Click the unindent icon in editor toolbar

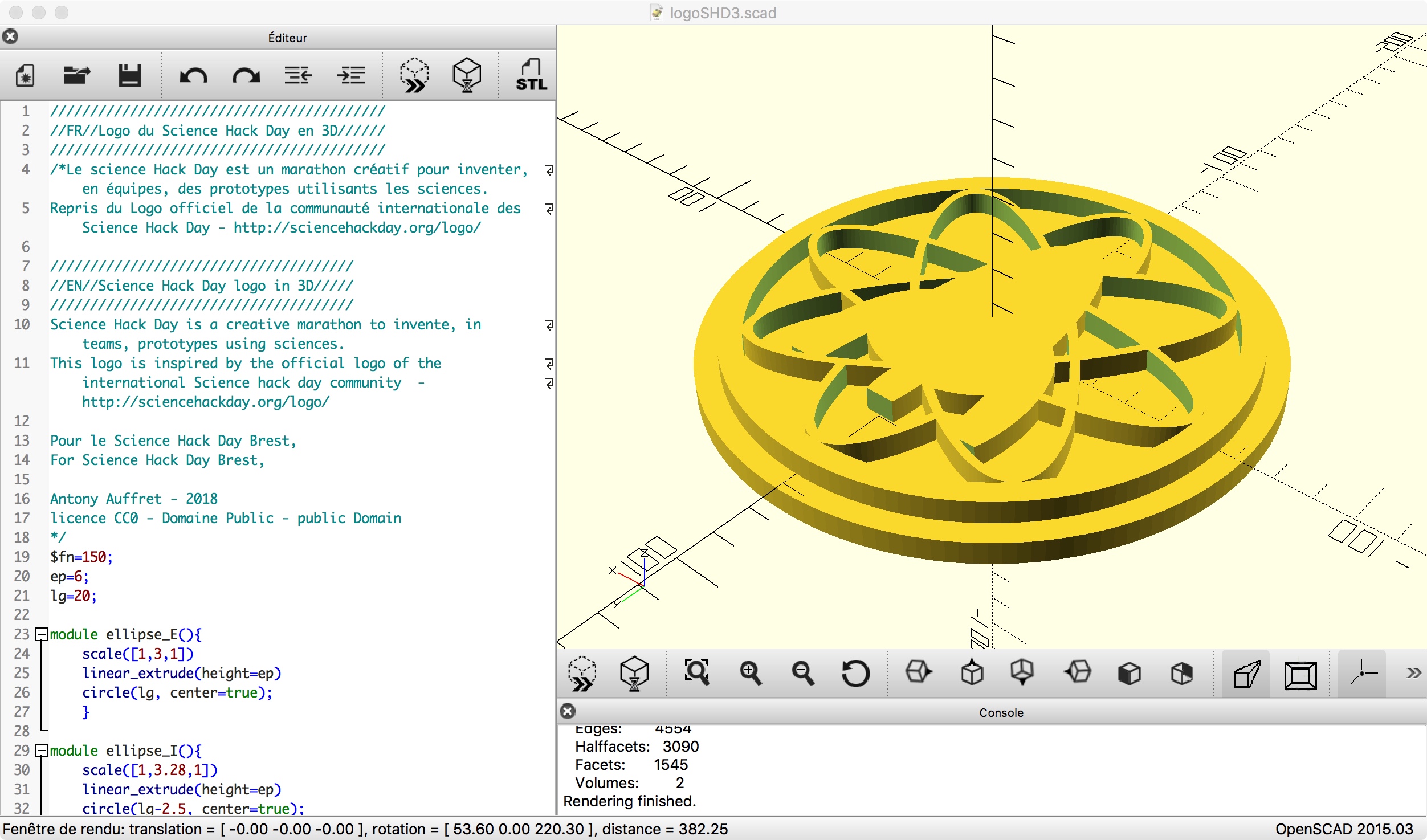[298, 75]
